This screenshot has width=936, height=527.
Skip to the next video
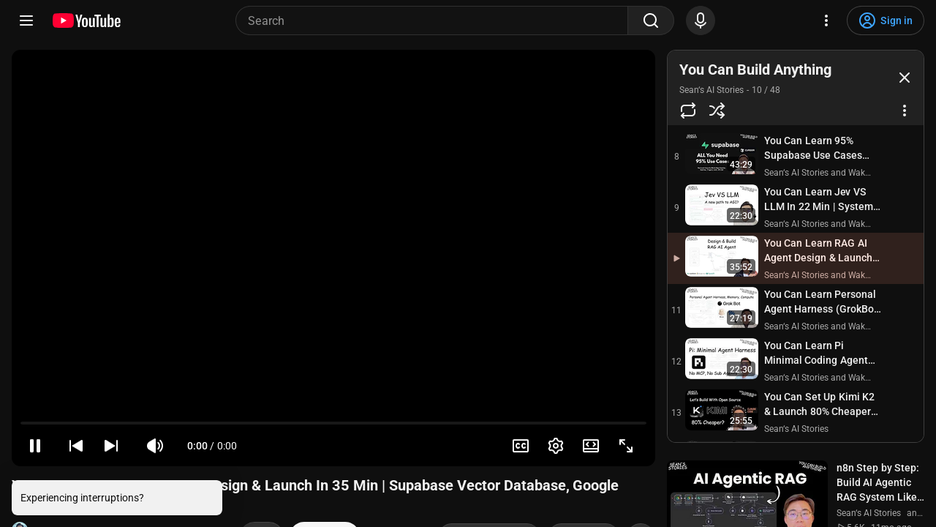[x=111, y=446]
